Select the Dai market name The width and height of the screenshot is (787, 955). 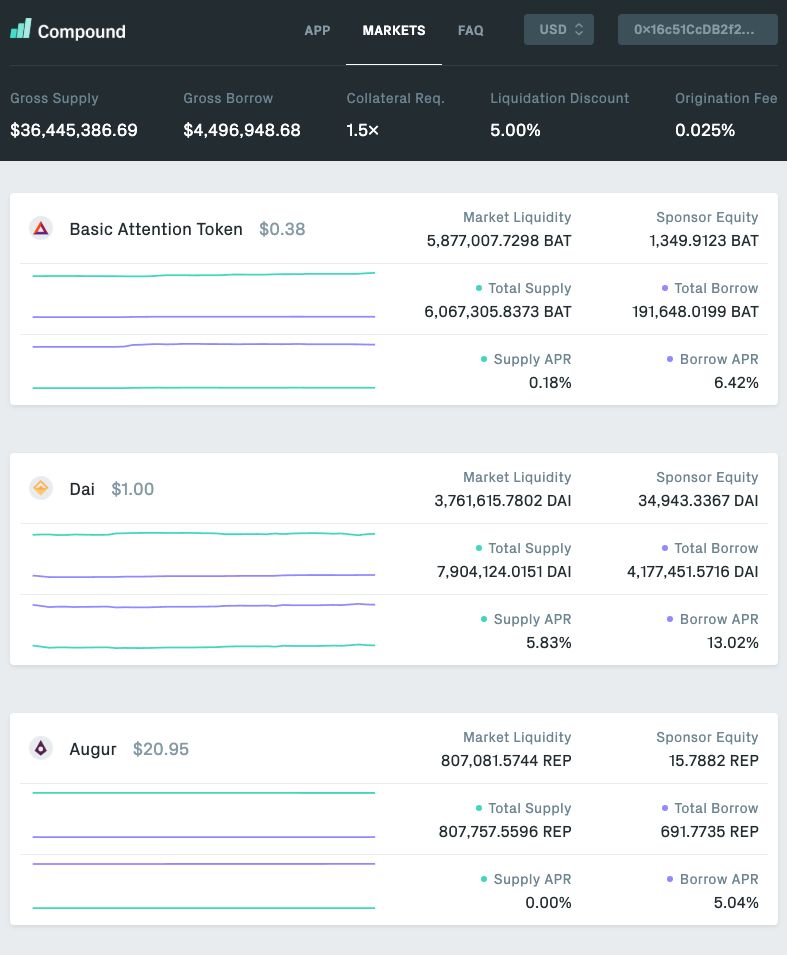tap(82, 489)
